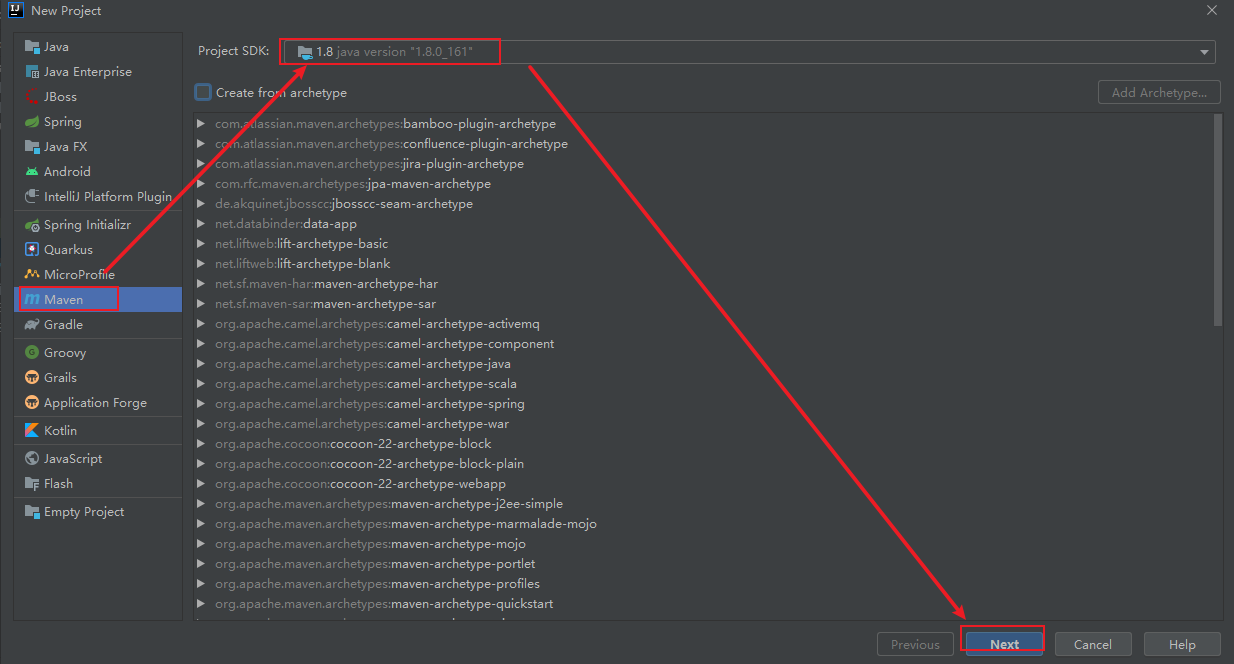The width and height of the screenshot is (1234, 664).
Task: Select the Flash folder icon
Action: (32, 484)
